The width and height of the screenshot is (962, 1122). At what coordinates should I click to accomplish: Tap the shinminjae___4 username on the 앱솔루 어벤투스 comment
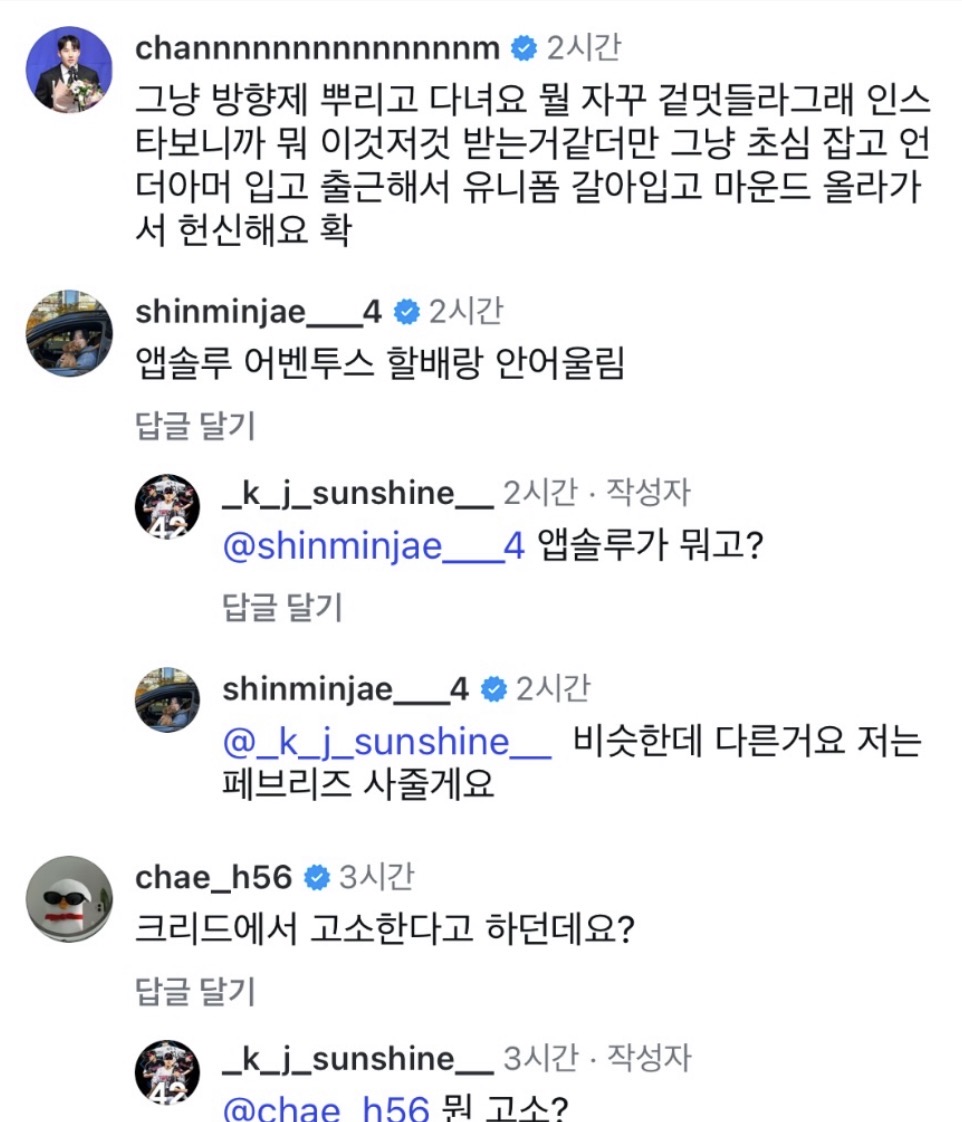[258, 313]
